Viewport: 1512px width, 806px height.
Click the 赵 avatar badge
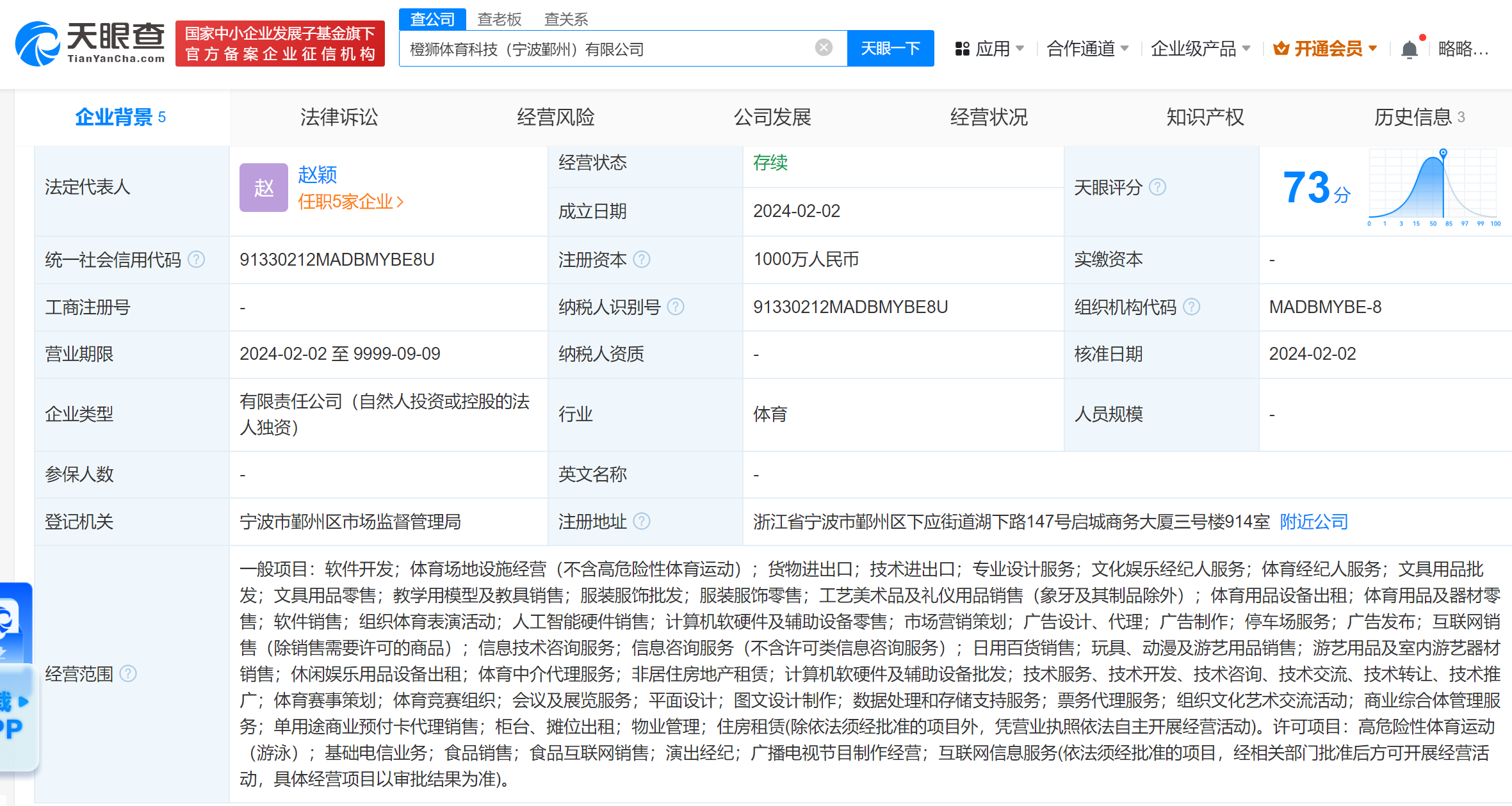[x=264, y=188]
